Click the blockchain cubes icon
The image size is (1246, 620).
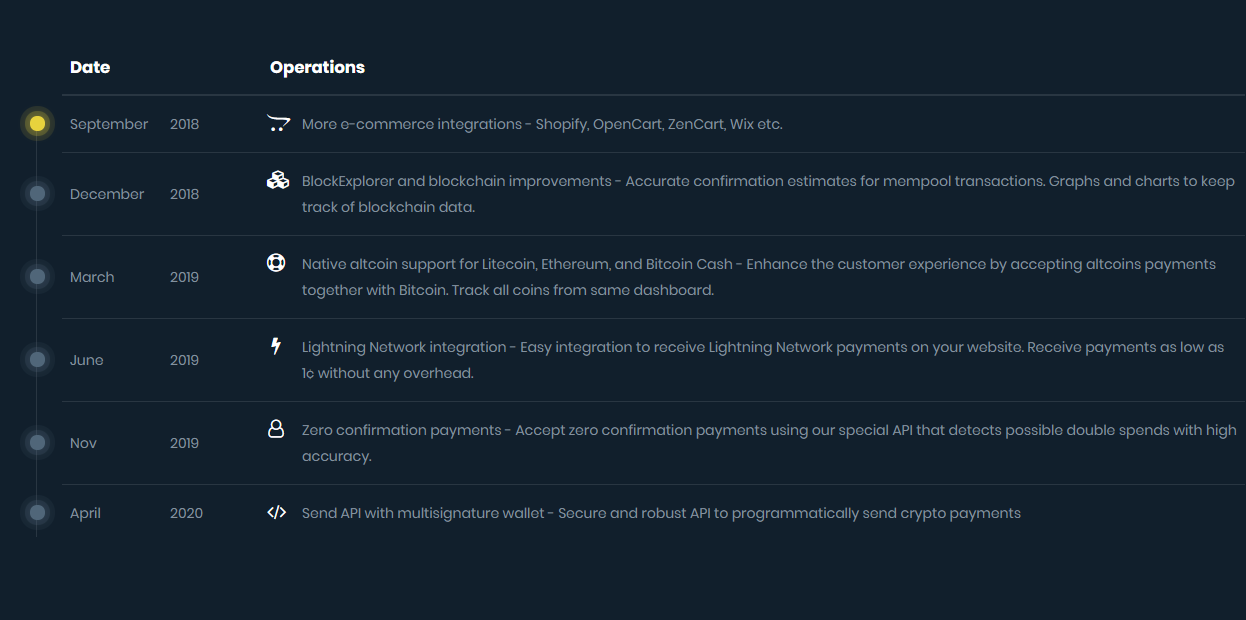pos(277,181)
